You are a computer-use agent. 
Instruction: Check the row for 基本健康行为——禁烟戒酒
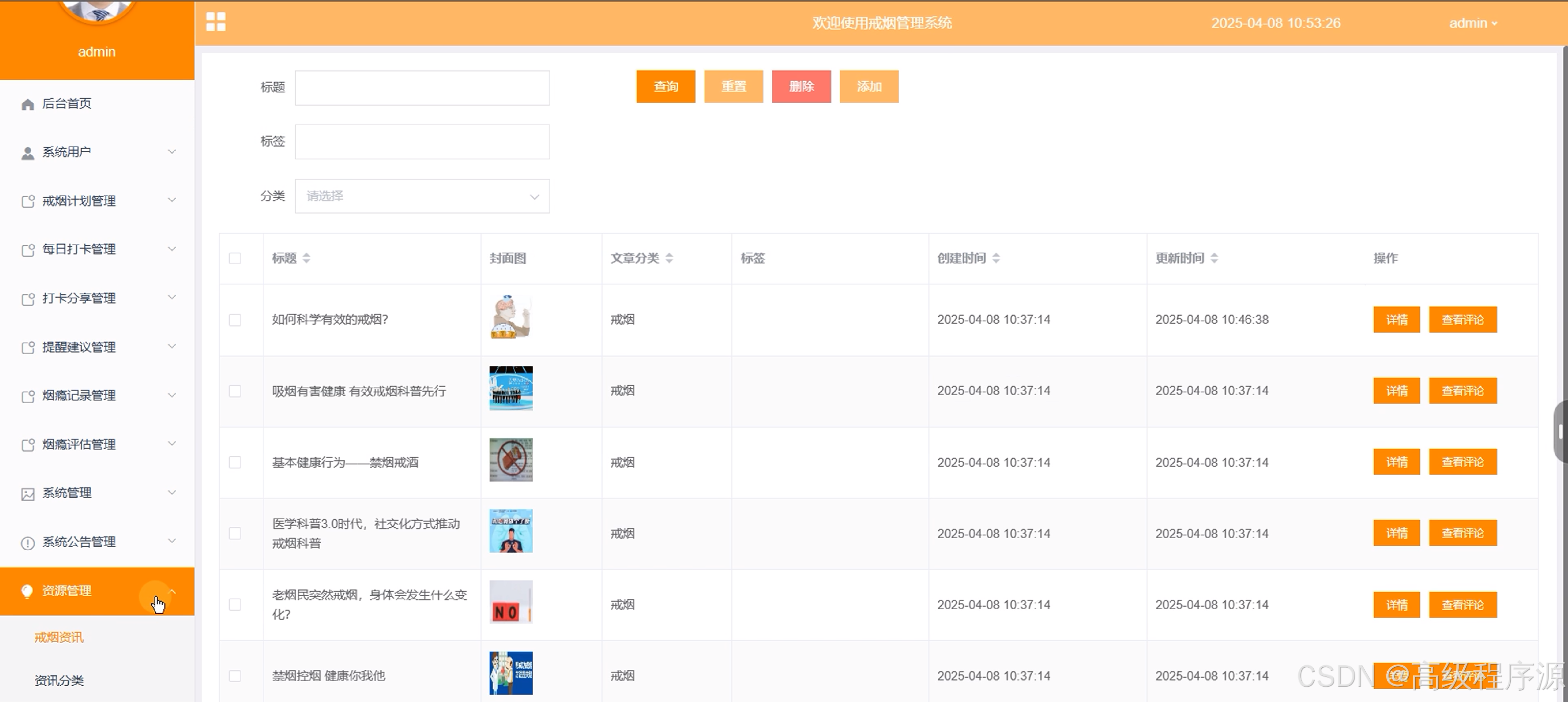(235, 463)
